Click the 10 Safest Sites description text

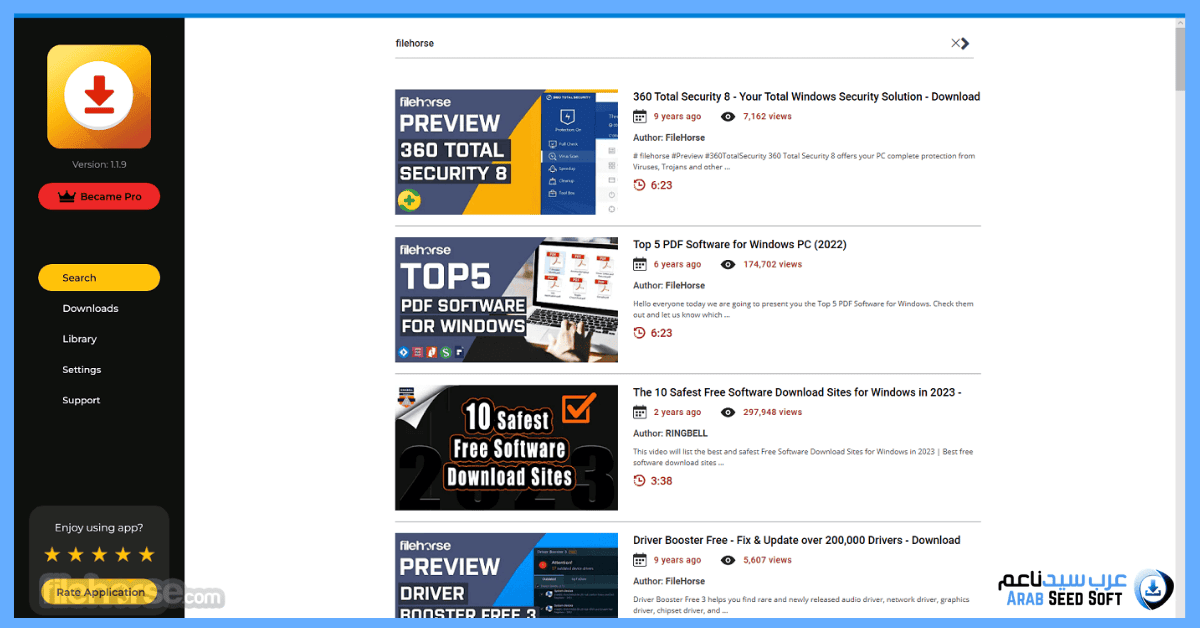803,457
